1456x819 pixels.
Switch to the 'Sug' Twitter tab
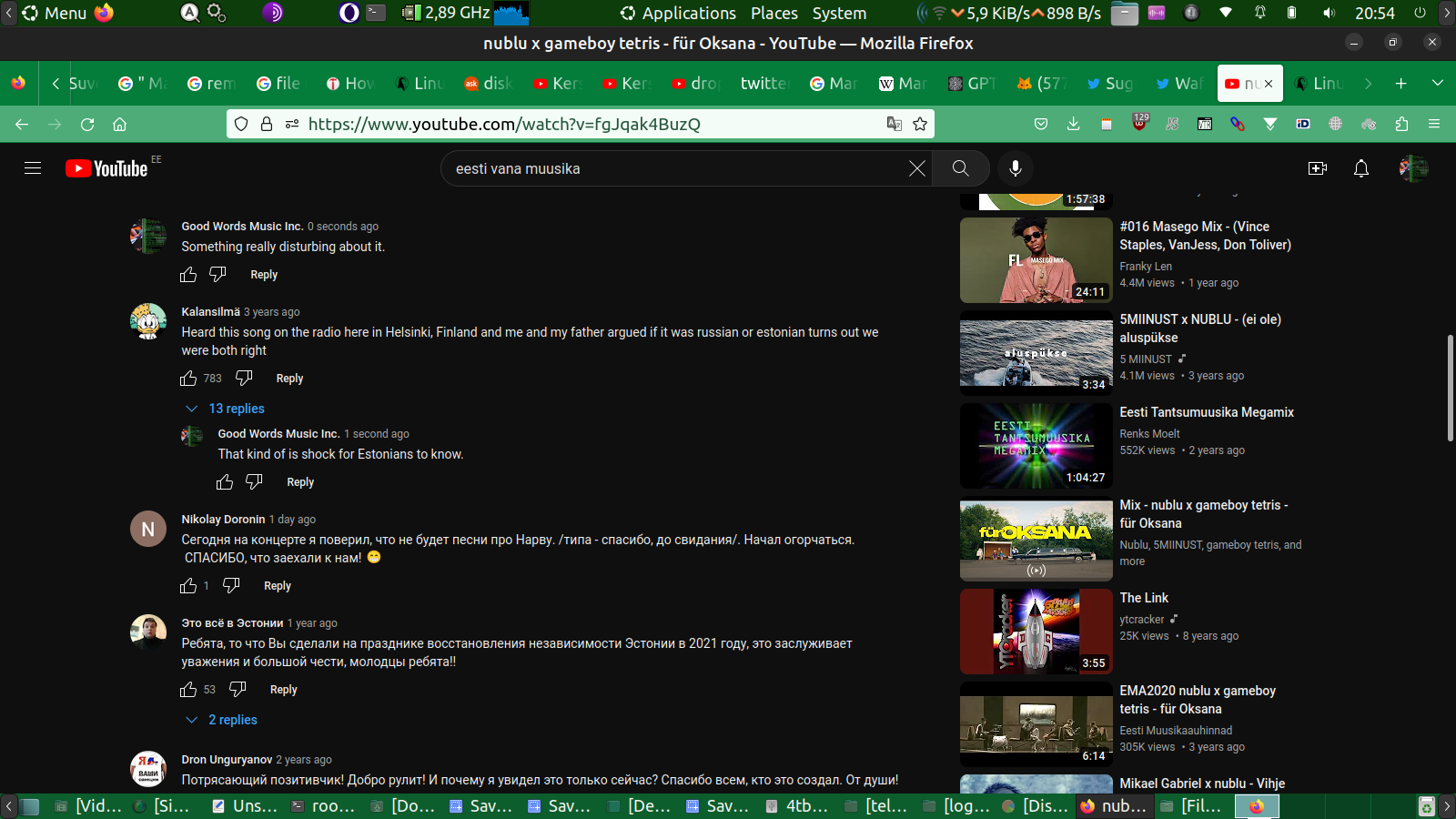coord(1111,84)
